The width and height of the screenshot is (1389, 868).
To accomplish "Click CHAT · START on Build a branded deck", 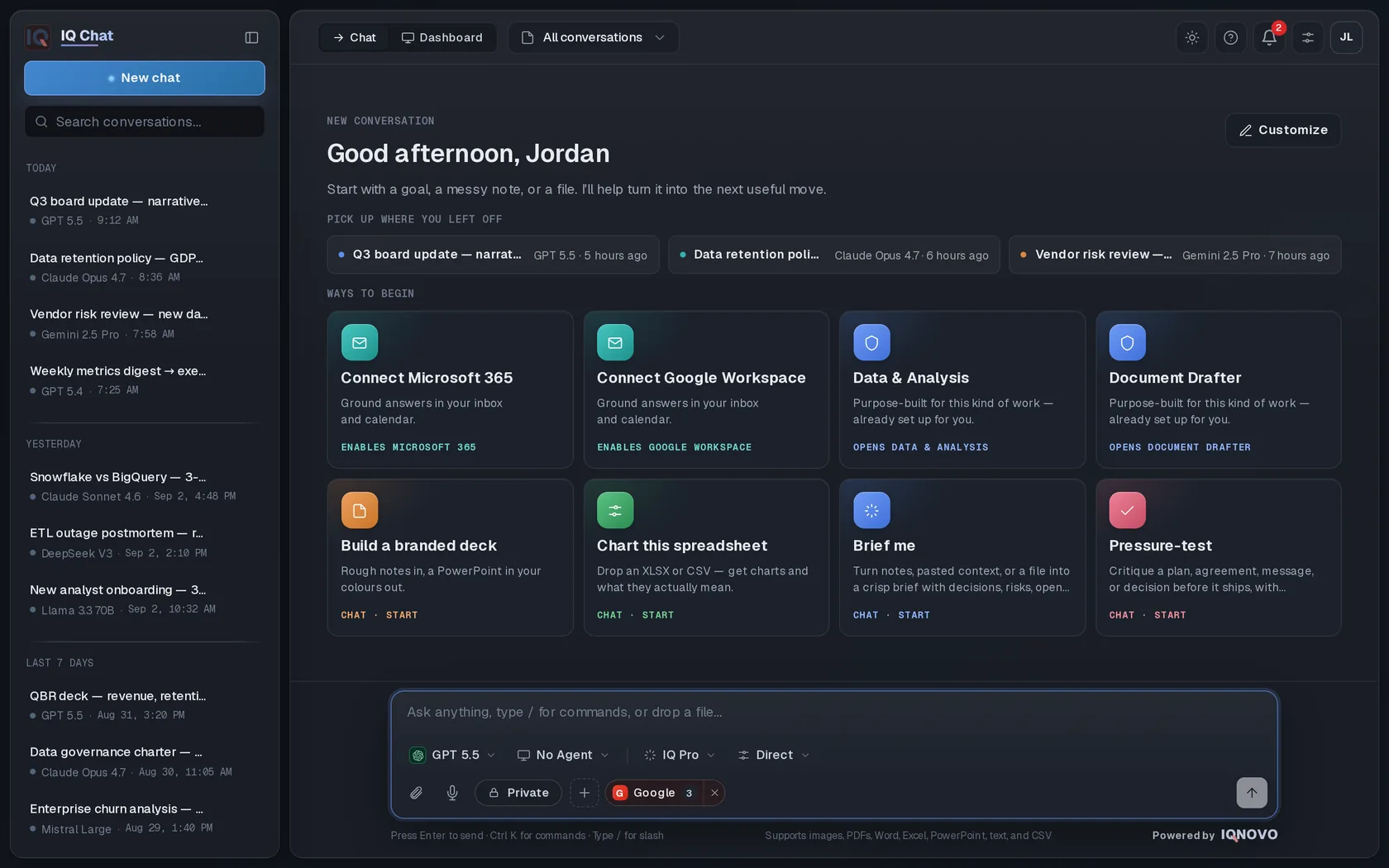I will coord(379,615).
